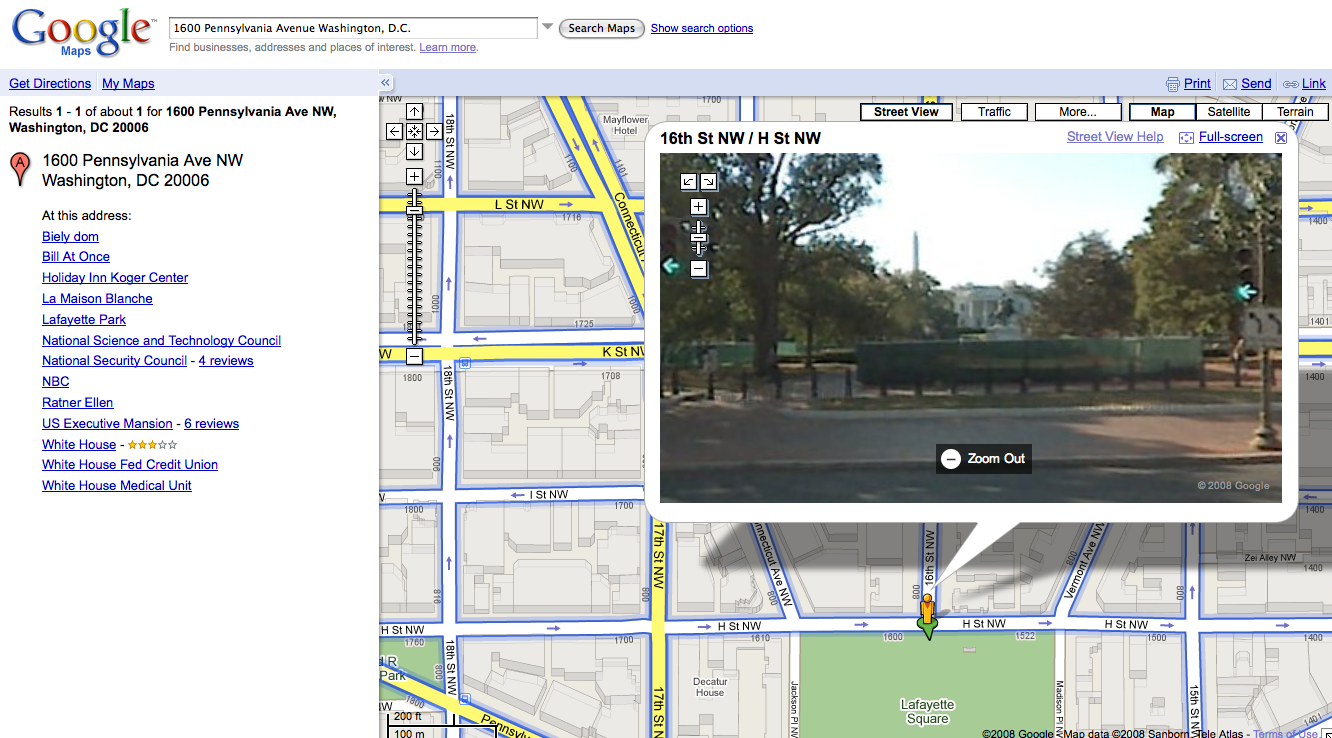
Task: Toggle the Traffic layer button
Action: pos(994,112)
